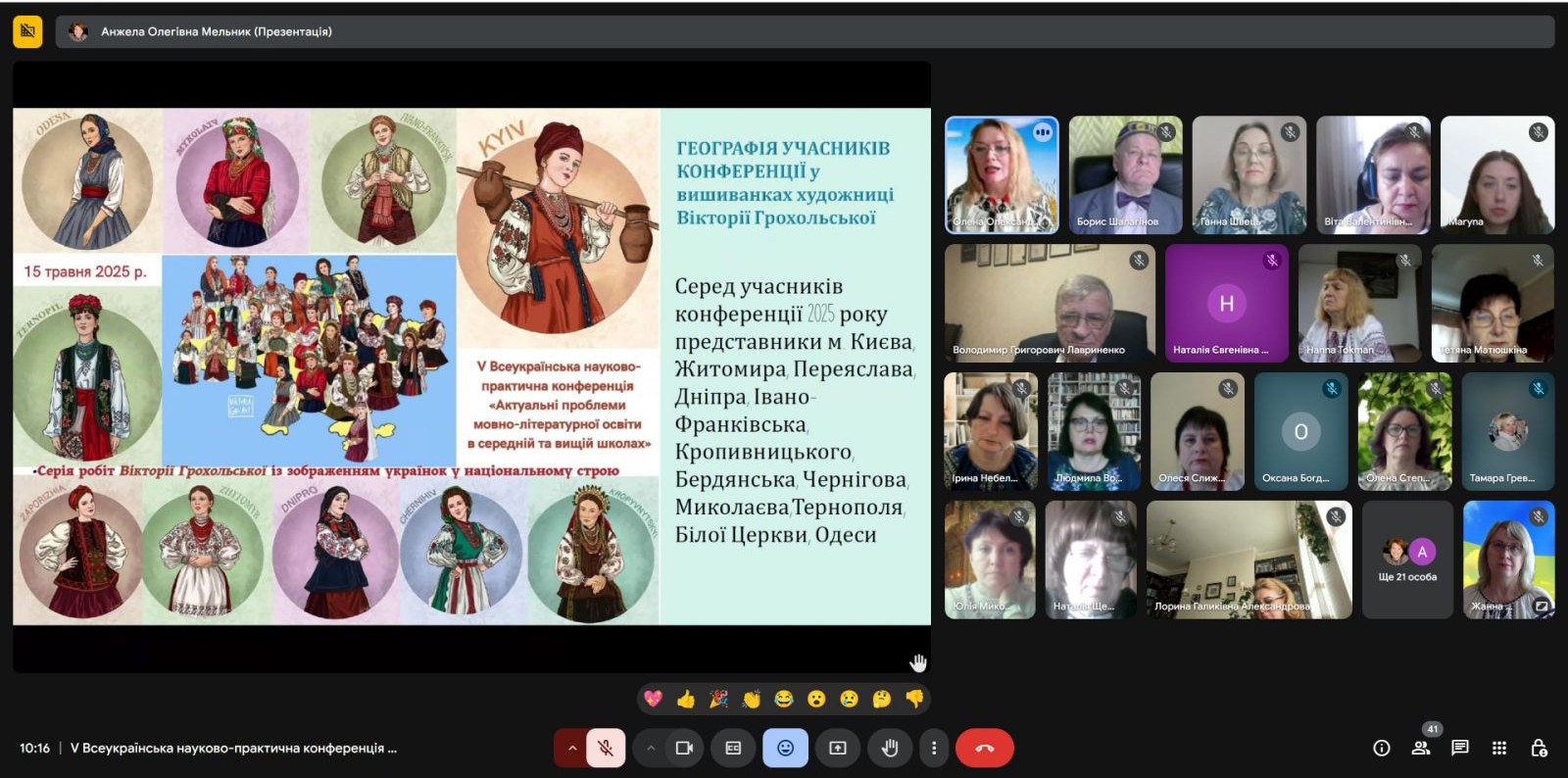Unmute the microphone in call controls

[606, 748]
